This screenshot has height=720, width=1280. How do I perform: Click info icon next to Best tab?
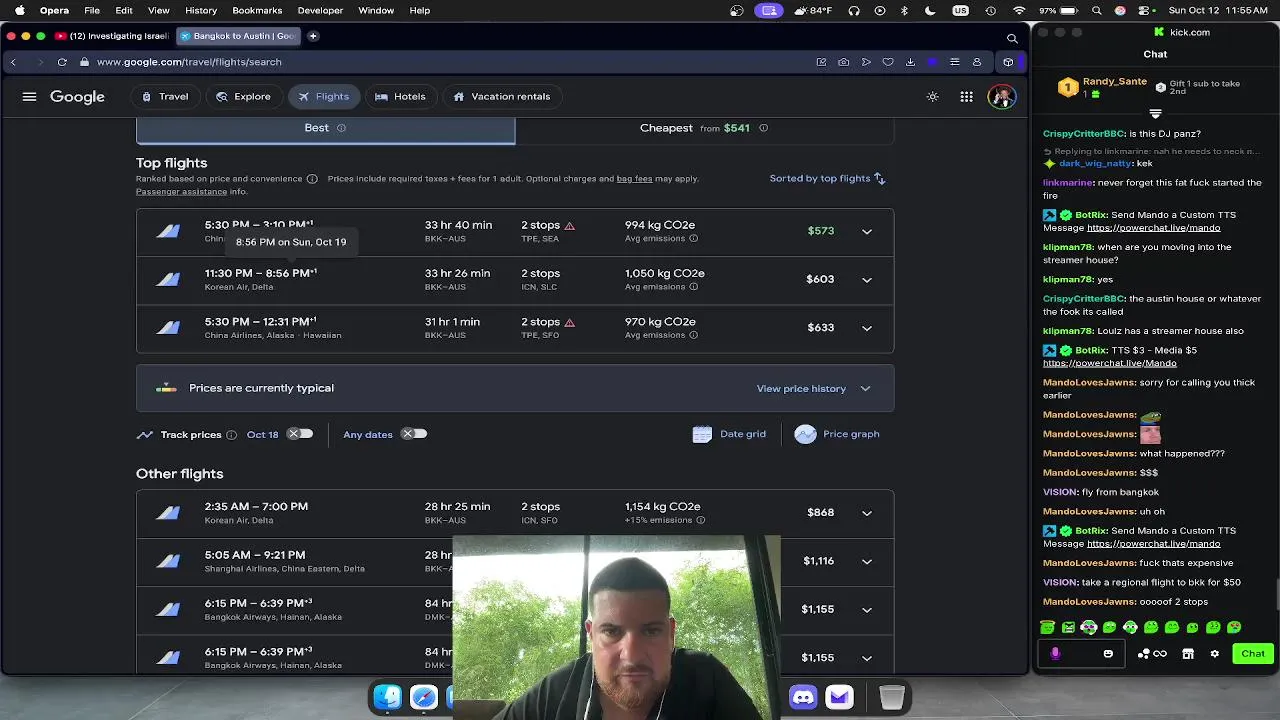[x=341, y=128]
